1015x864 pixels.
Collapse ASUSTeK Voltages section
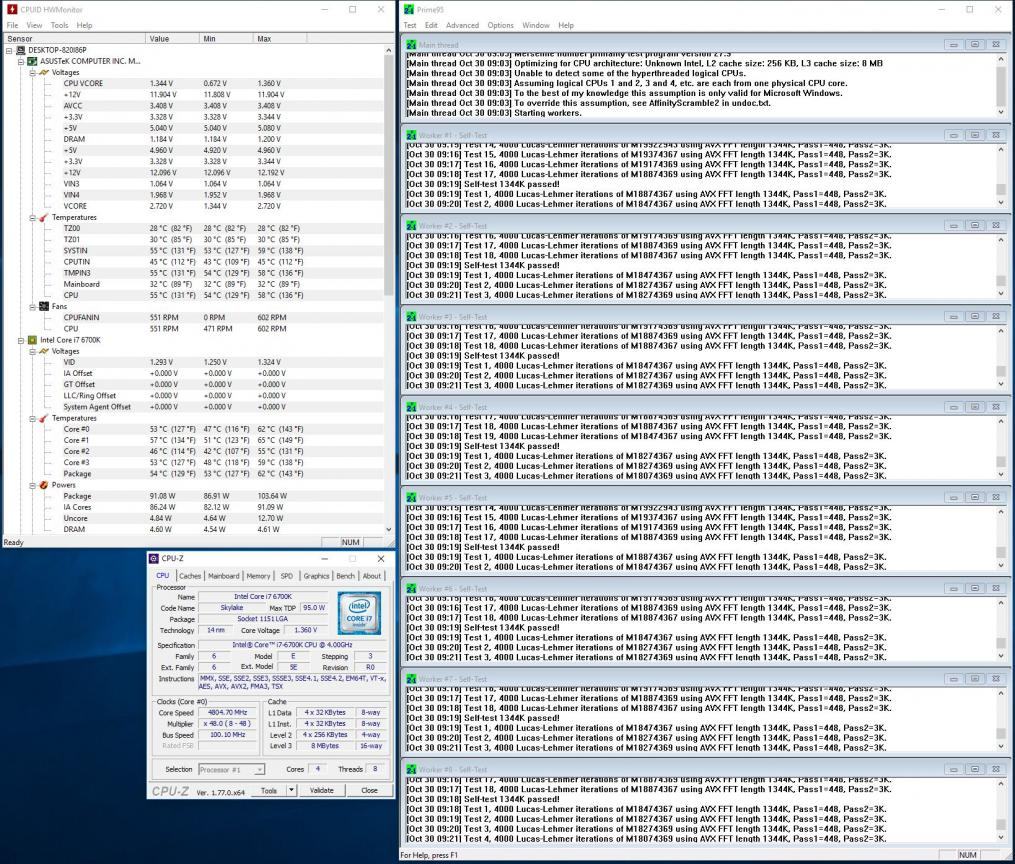32,72
